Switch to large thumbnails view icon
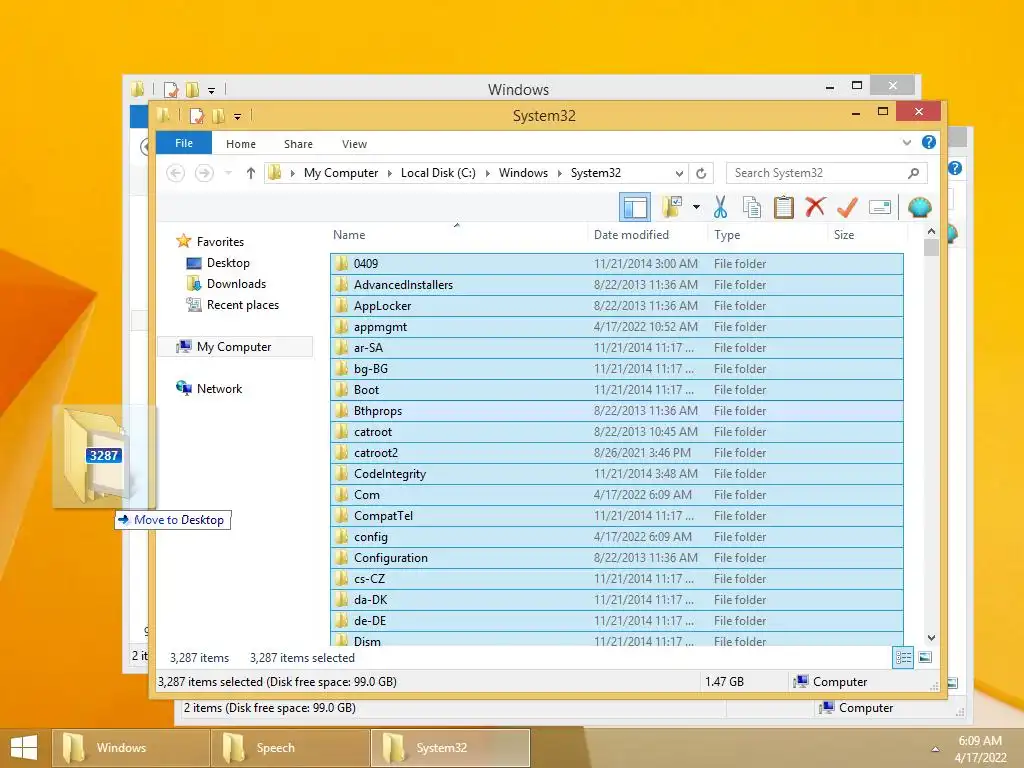Viewport: 1024px width, 768px height. (x=925, y=658)
